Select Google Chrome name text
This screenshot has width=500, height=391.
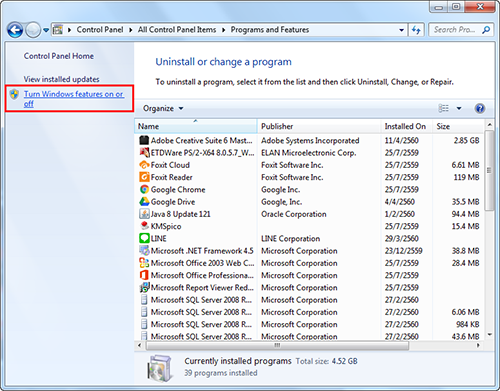pyautogui.click(x=178, y=189)
